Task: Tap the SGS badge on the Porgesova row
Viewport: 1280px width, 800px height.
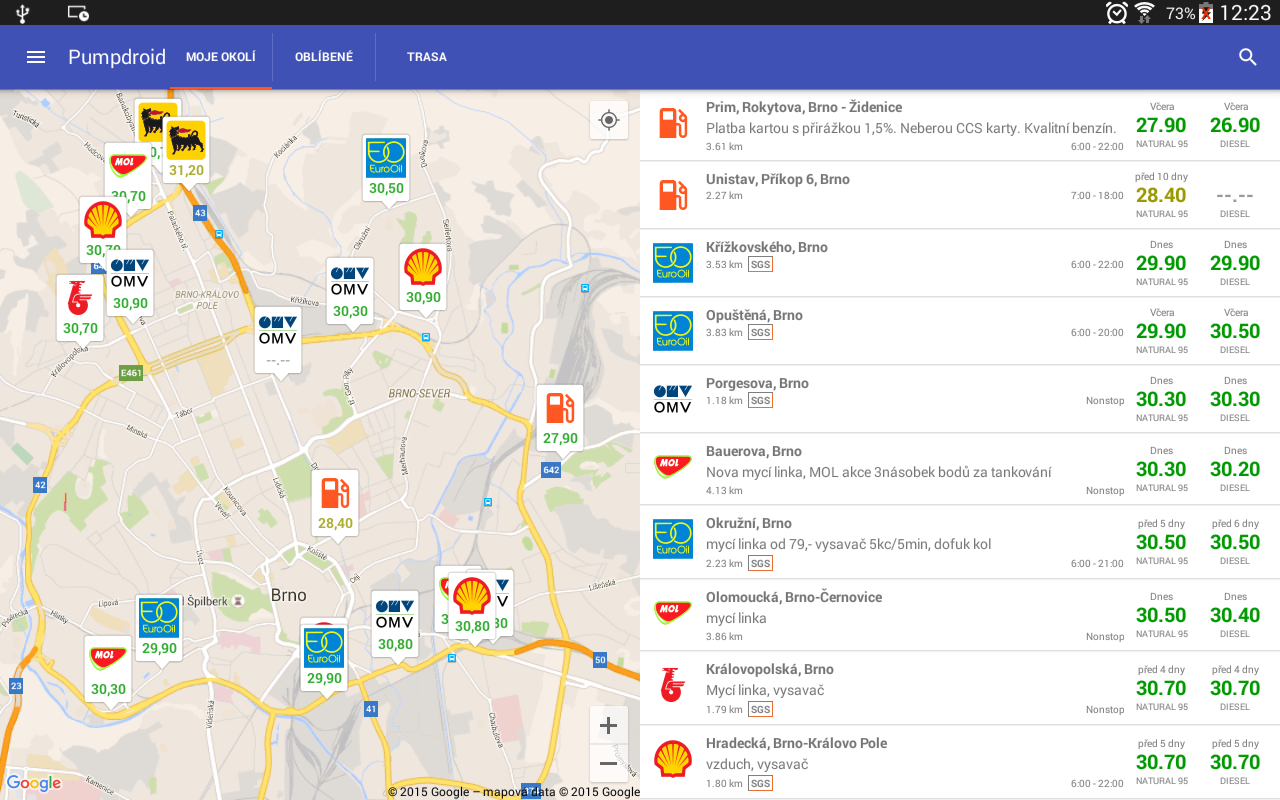Action: [x=761, y=401]
